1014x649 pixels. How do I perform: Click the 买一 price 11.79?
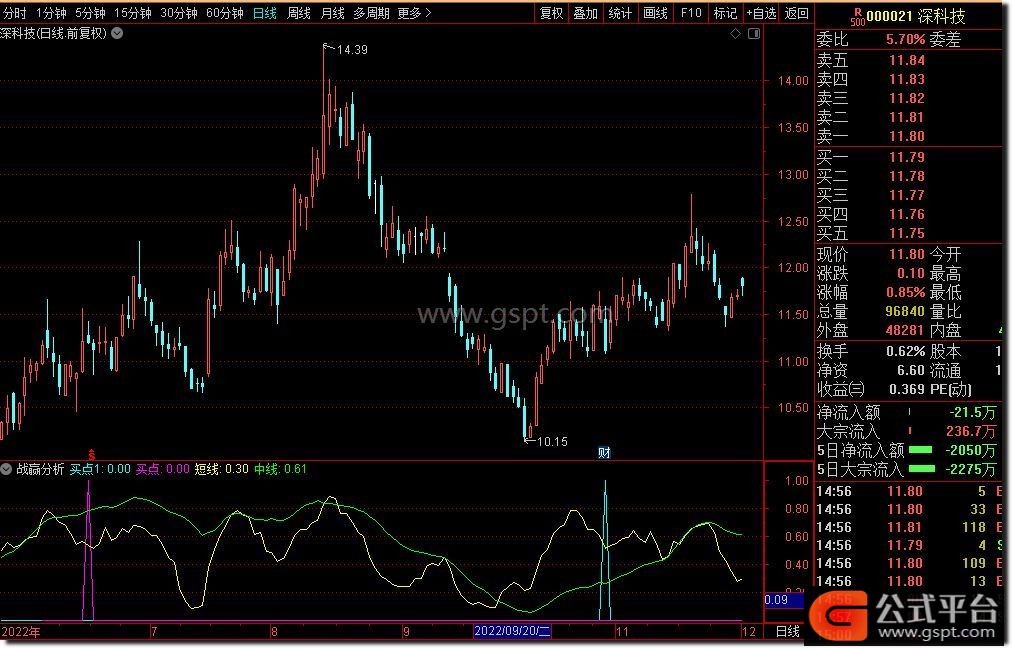tap(907, 157)
